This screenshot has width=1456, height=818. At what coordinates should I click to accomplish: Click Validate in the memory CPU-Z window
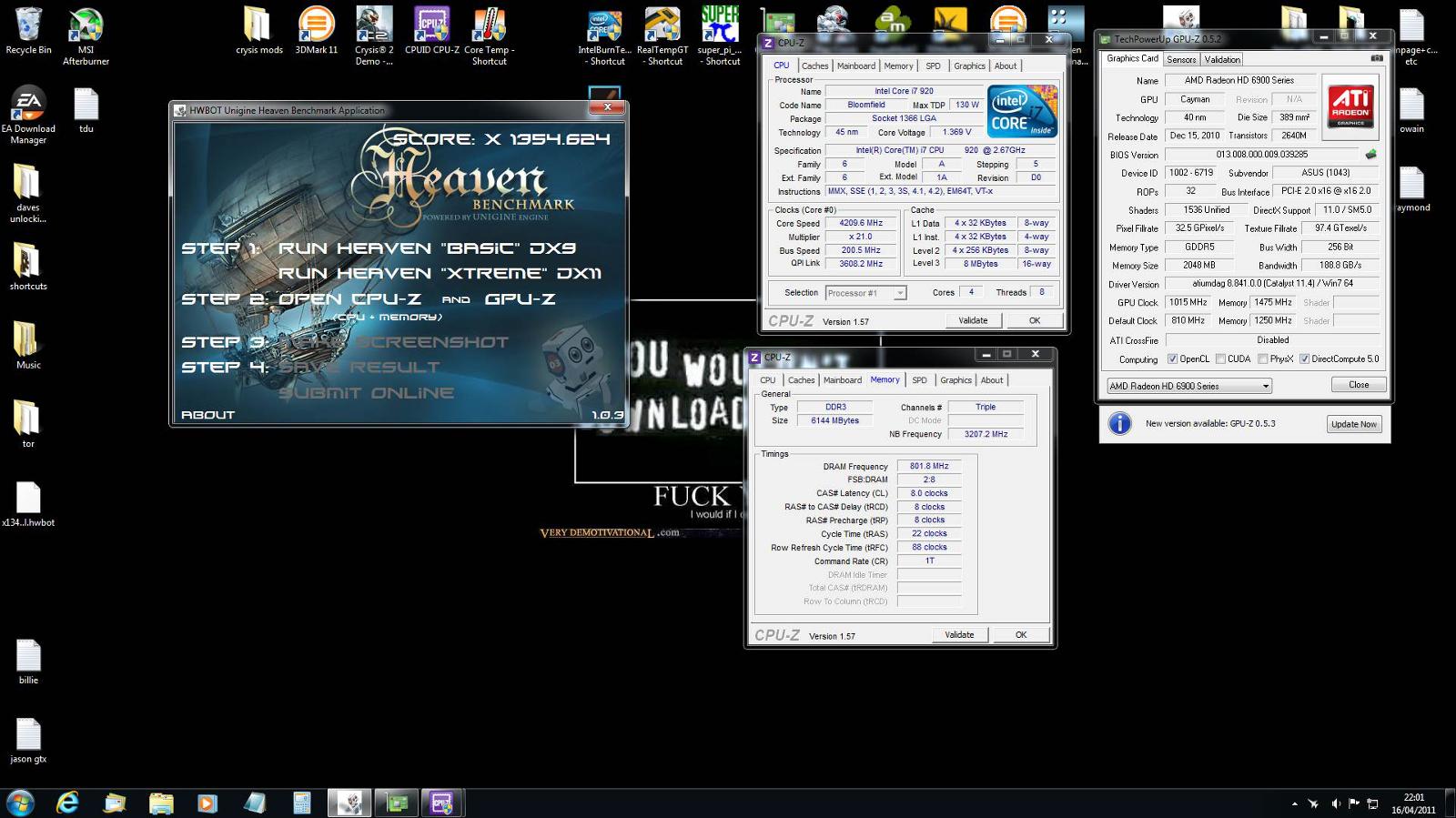click(x=959, y=635)
